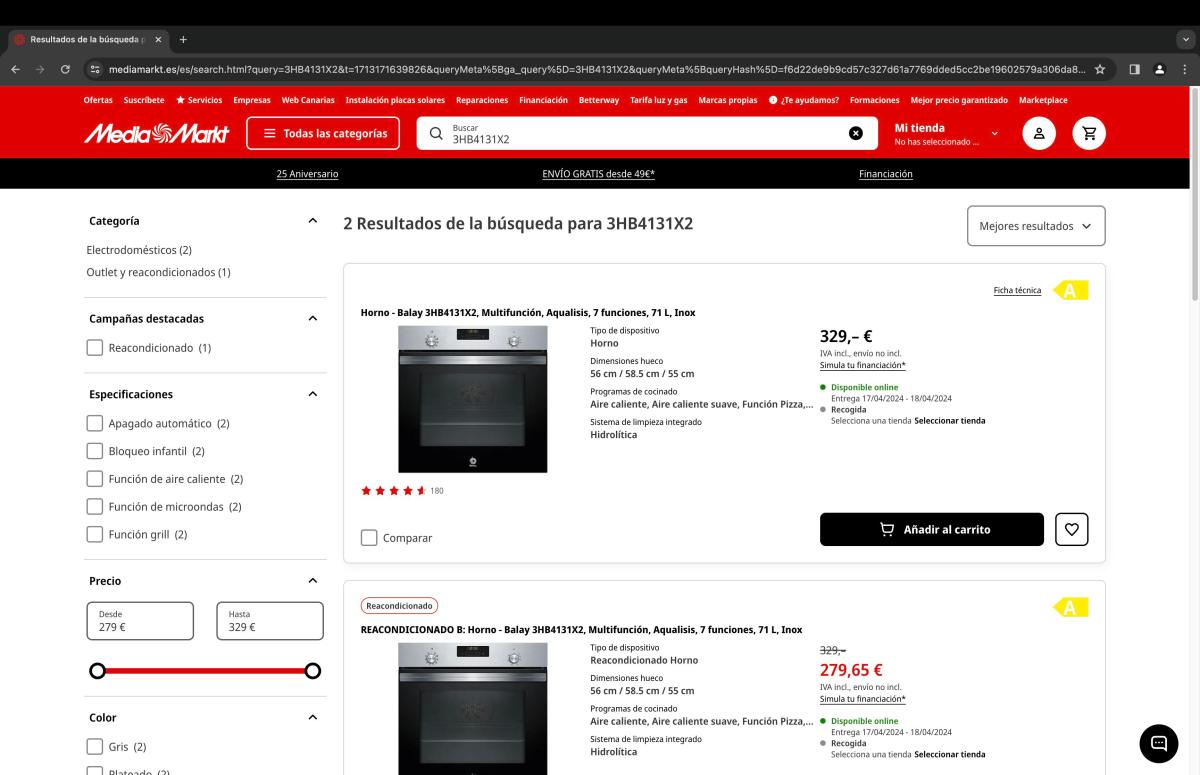Open the Ofertas top menu link
This screenshot has width=1200, height=775.
click(98, 100)
